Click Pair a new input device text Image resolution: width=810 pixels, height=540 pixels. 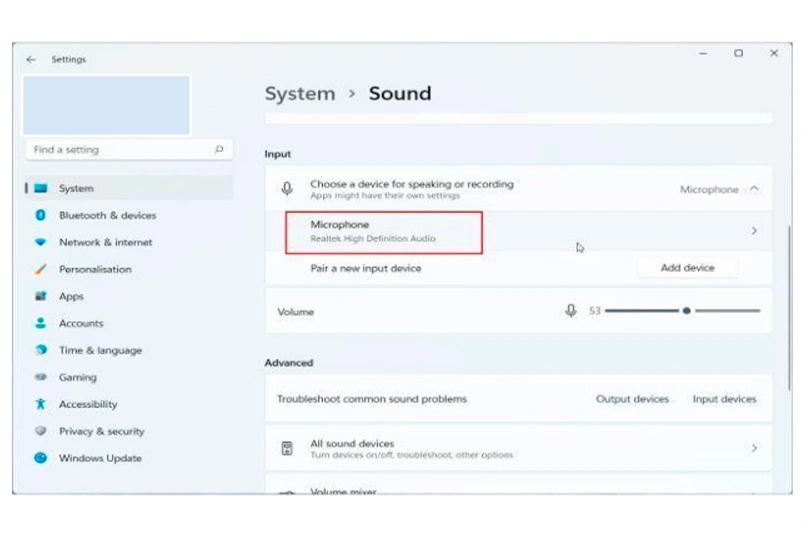(366, 268)
